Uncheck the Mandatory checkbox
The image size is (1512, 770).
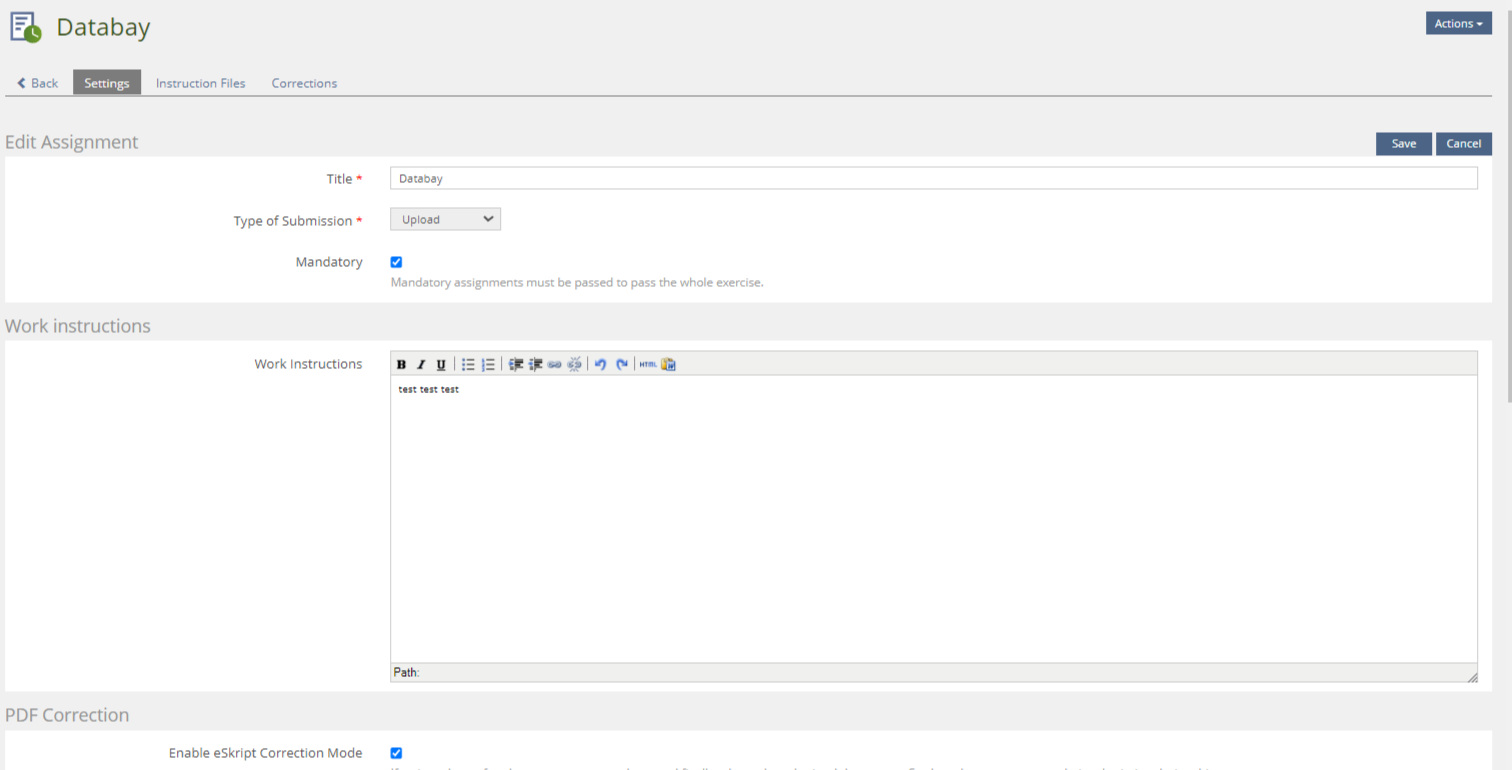[396, 262]
